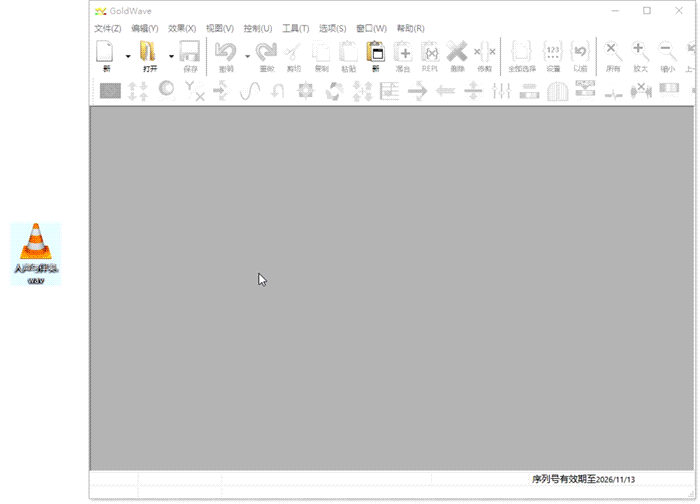Image resolution: width=700 pixels, height=504 pixels.
Task: Click the New file (新) document icon
Action: pos(105,52)
